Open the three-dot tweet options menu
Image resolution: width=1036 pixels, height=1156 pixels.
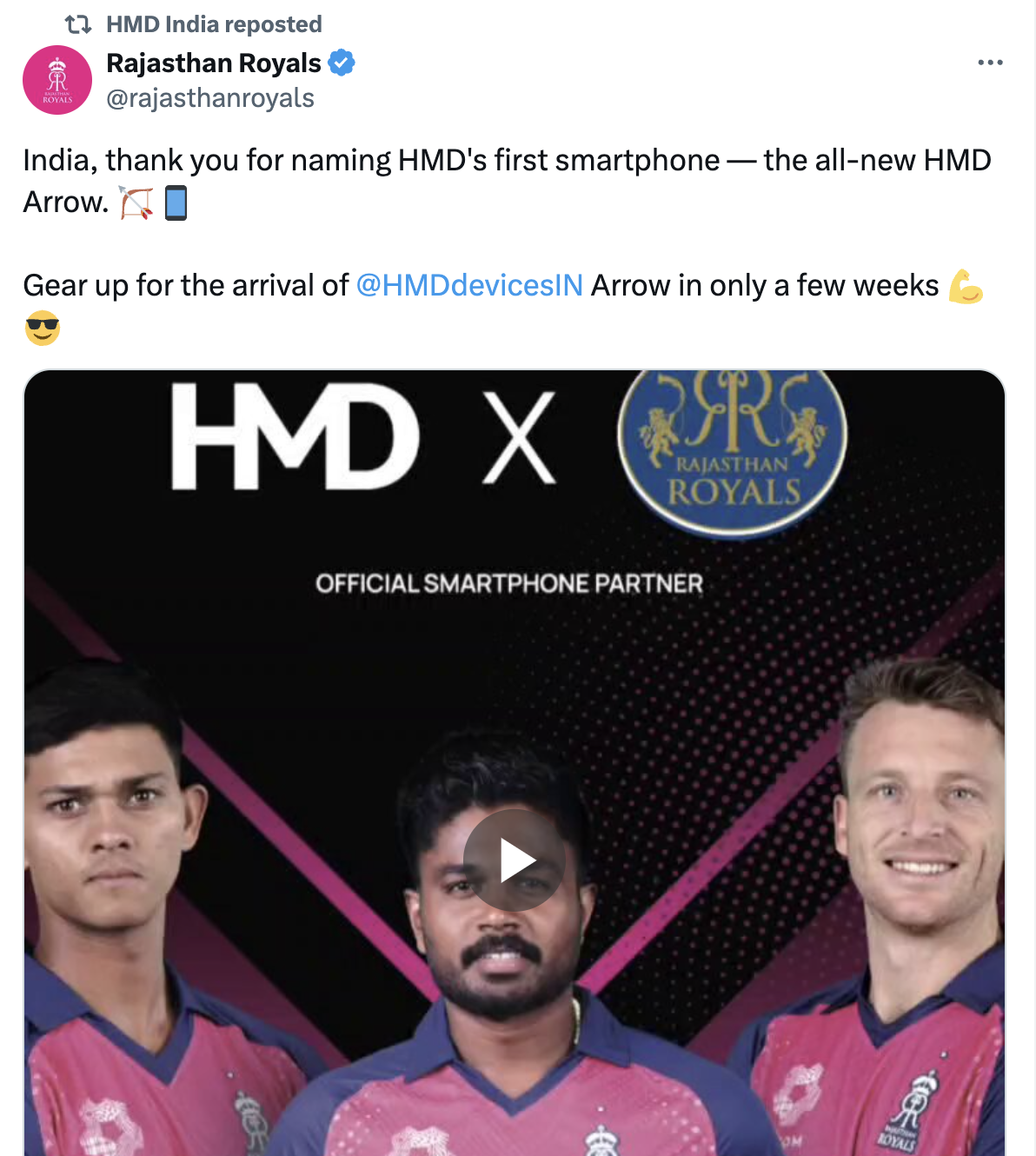point(989,61)
